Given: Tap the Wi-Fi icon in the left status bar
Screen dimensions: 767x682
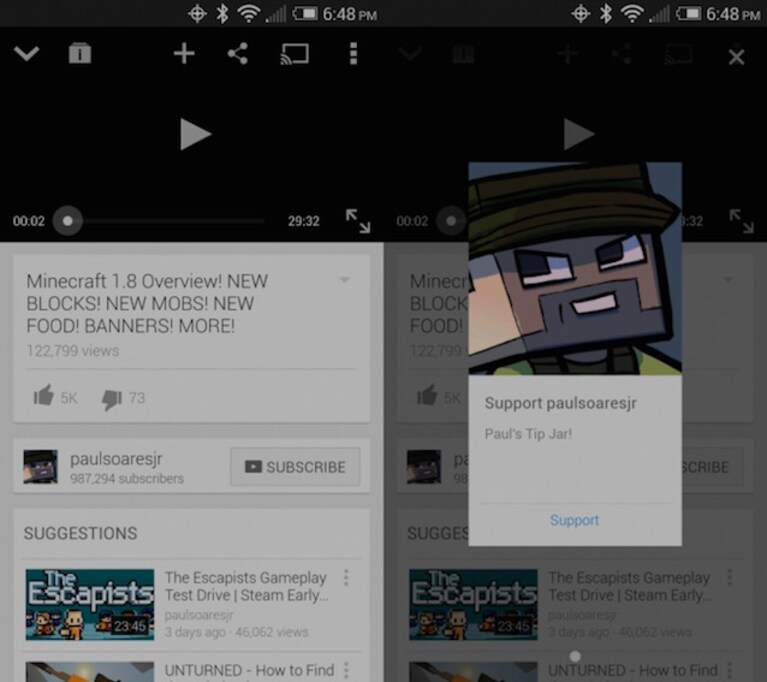Looking at the screenshot, I should (x=249, y=14).
